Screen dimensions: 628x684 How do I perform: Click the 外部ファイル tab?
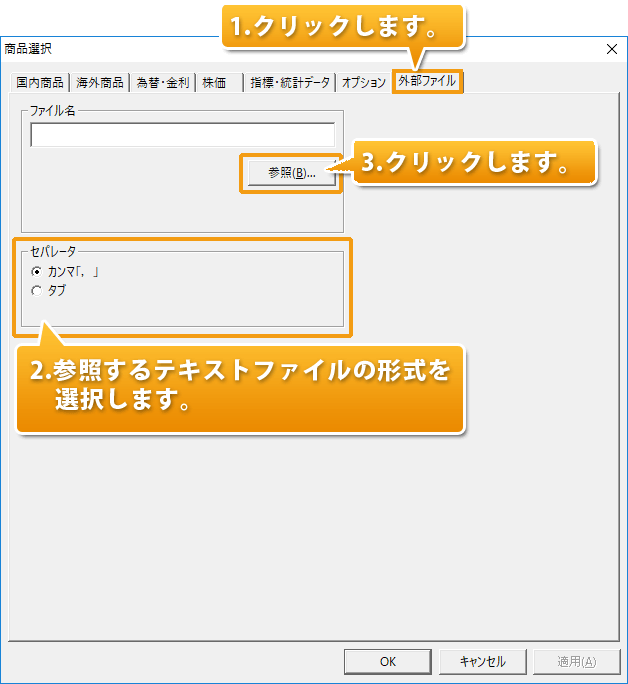(425, 83)
